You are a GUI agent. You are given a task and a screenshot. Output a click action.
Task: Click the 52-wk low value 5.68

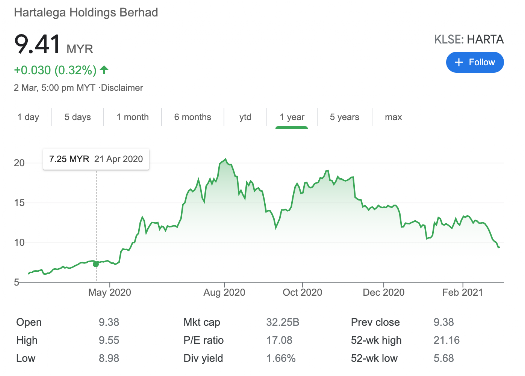pyautogui.click(x=444, y=358)
